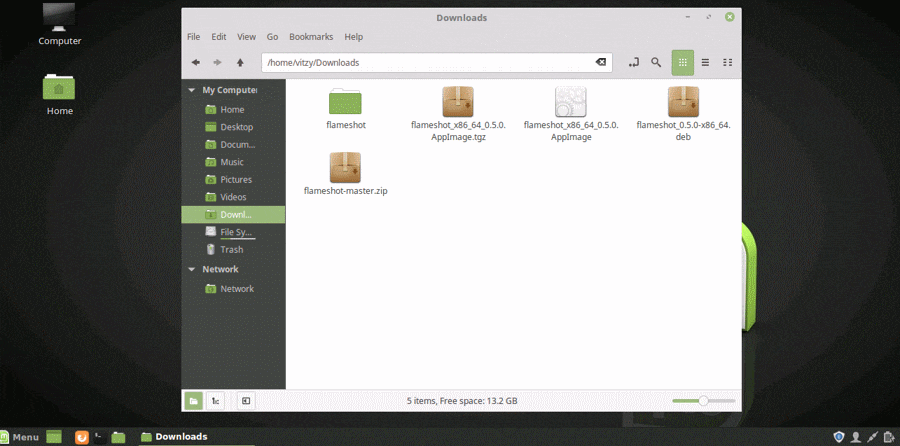Open the Edit menu
This screenshot has height=446, width=900.
219,37
